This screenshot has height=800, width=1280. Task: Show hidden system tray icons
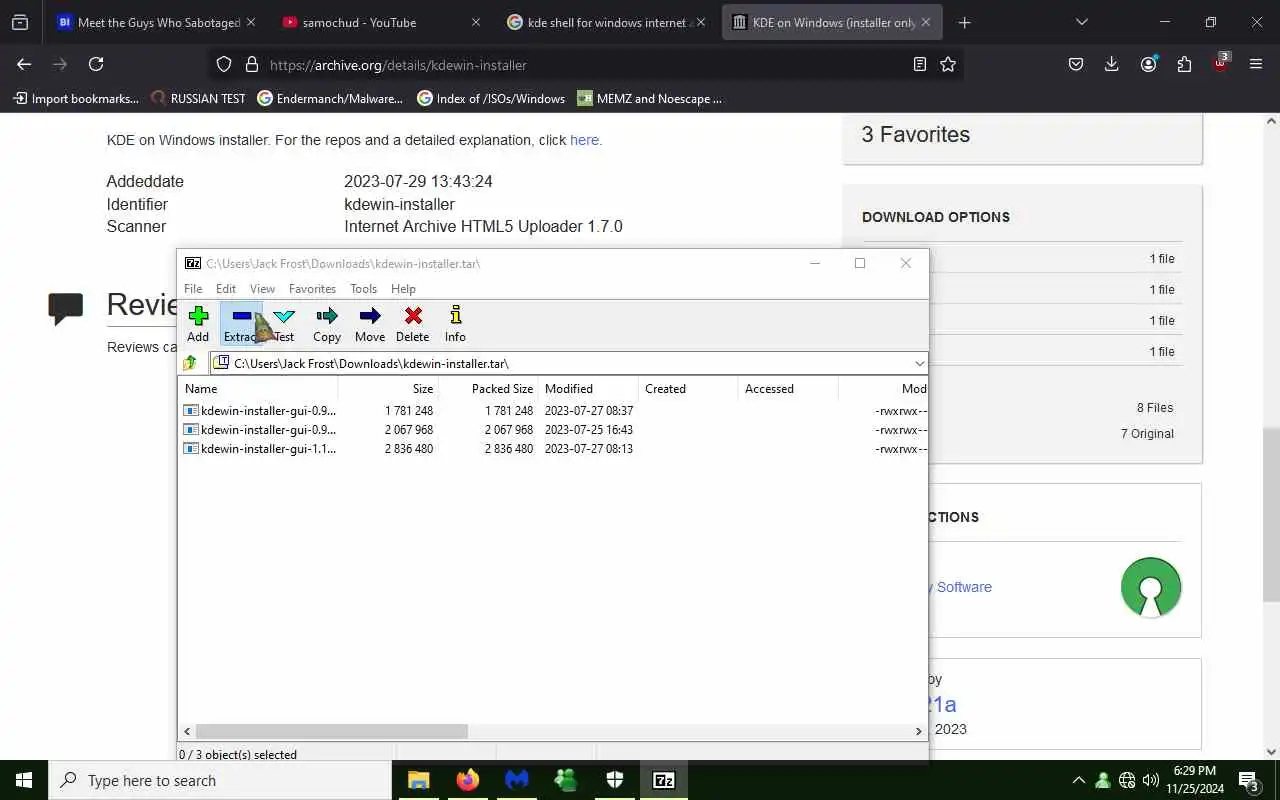pyautogui.click(x=1078, y=780)
